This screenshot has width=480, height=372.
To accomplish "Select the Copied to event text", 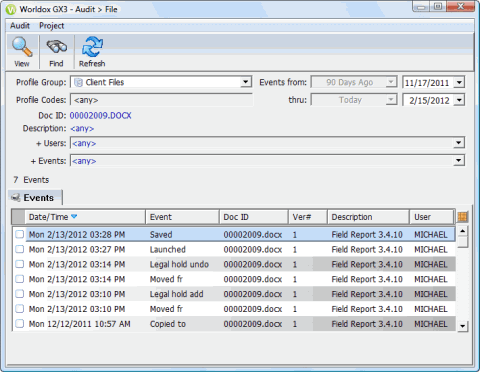I will [168, 324].
